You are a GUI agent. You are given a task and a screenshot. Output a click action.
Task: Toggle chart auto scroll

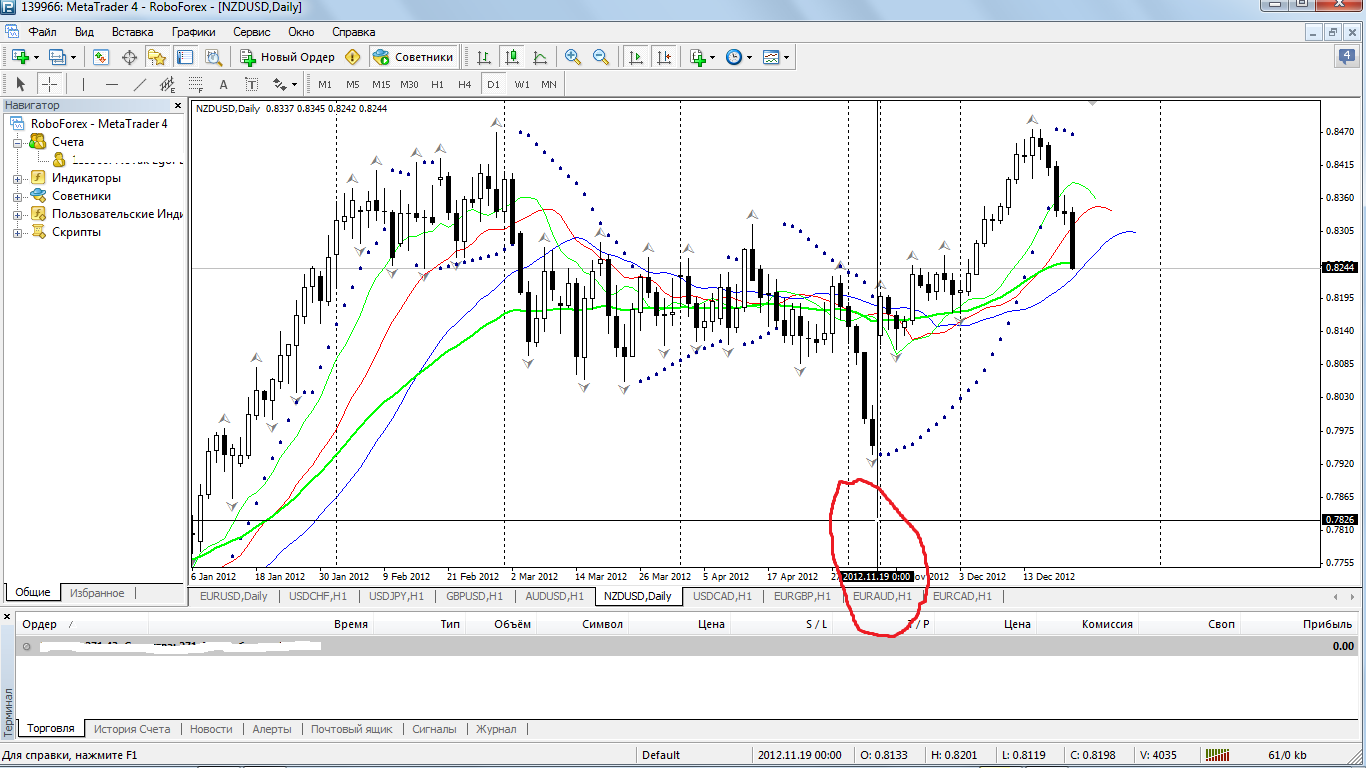[x=635, y=57]
